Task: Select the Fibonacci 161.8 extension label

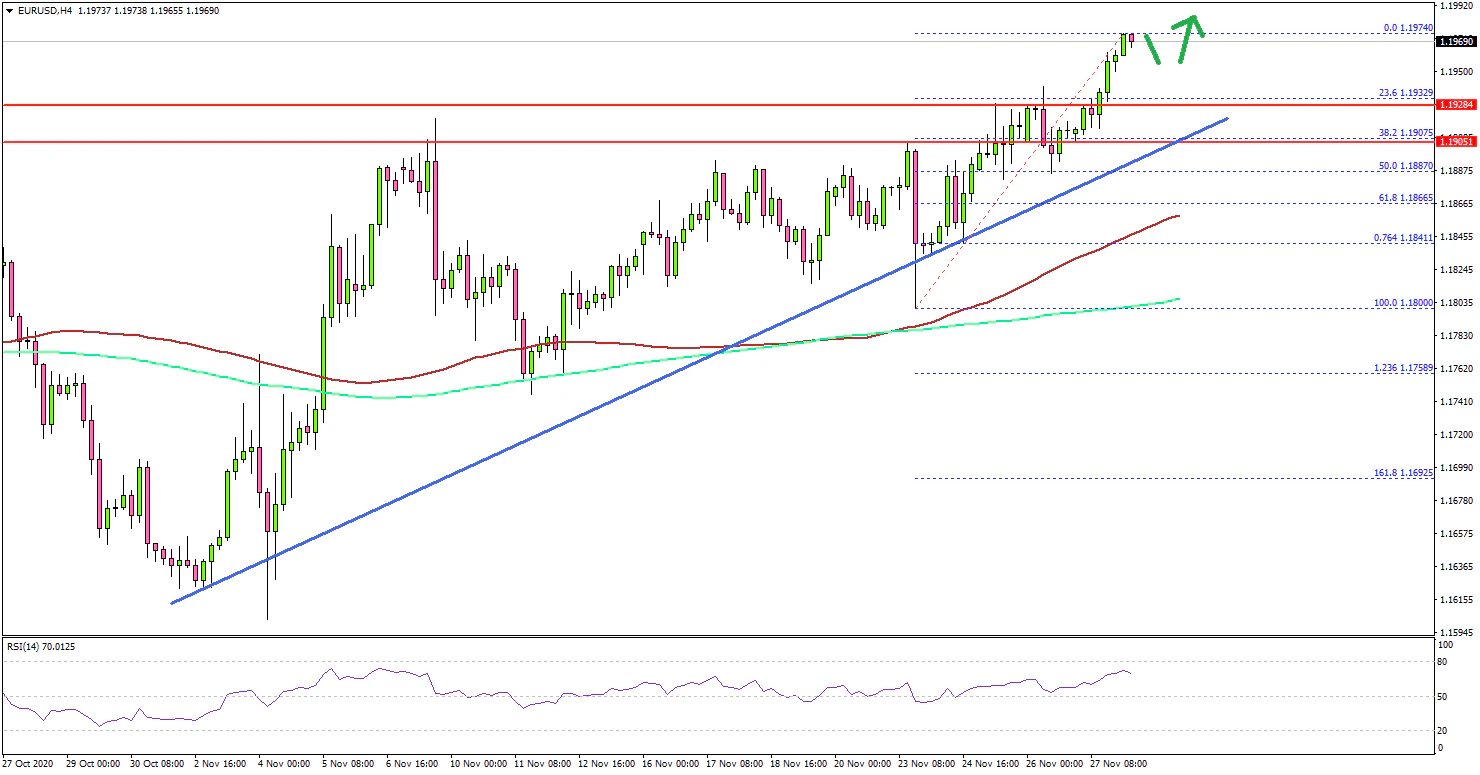Action: pyautogui.click(x=1403, y=472)
